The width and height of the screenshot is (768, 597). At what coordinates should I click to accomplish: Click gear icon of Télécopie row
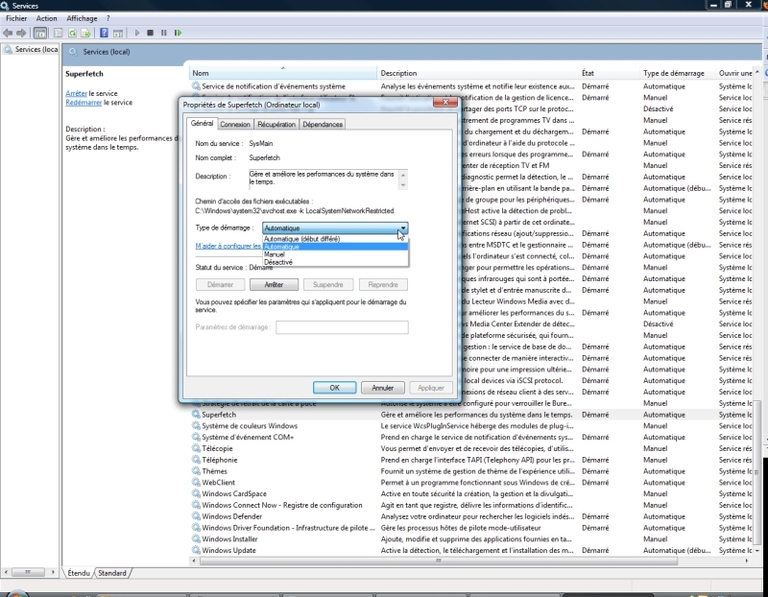coord(196,448)
